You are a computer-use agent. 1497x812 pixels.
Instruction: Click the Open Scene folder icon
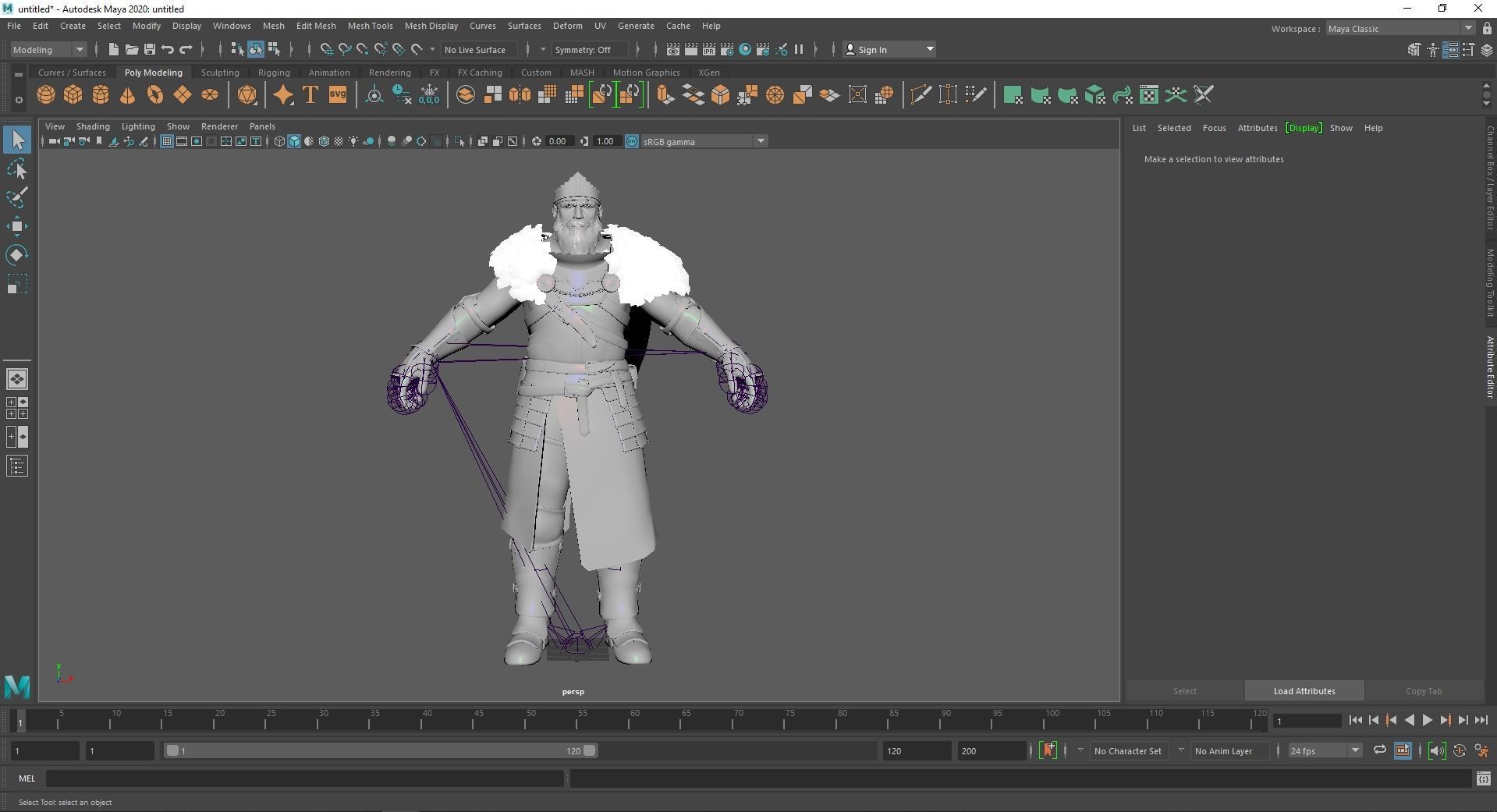tap(131, 49)
